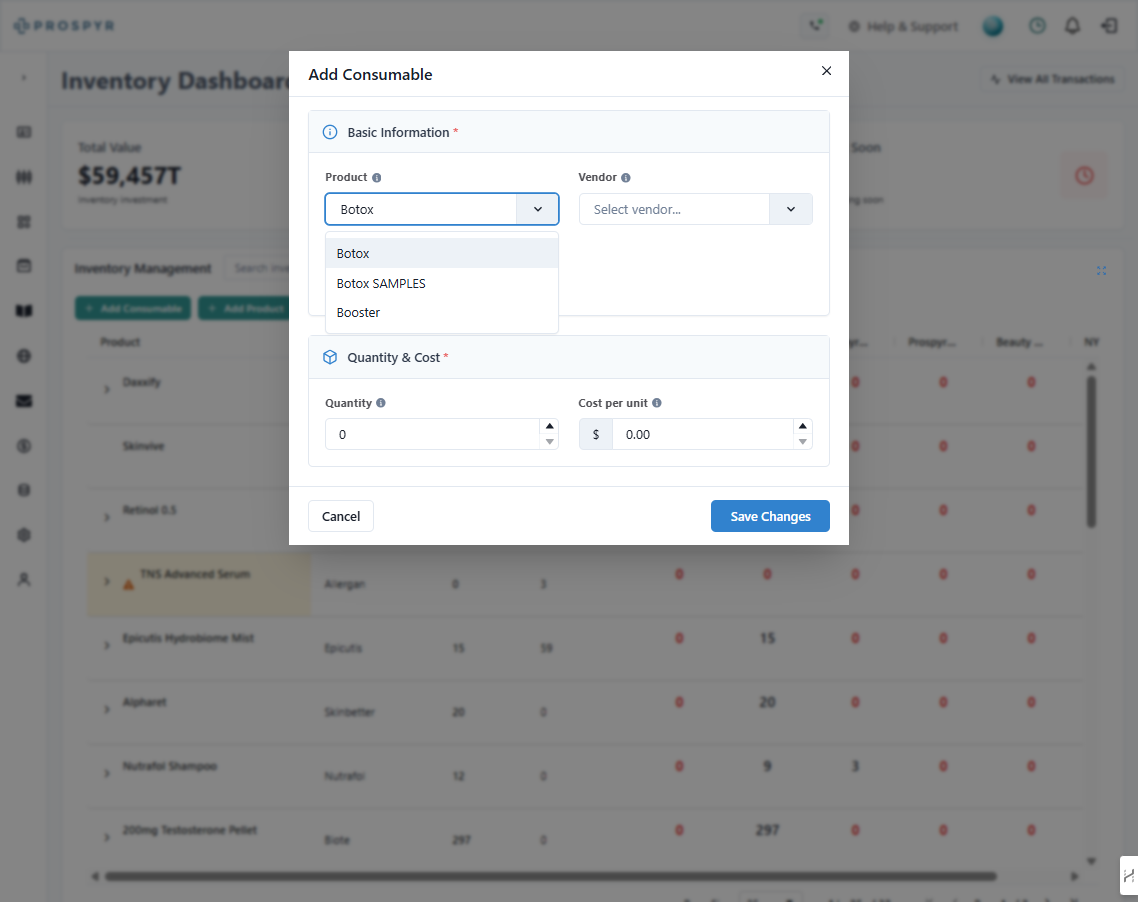Click View All Transactions button
The image size is (1138, 902).
(1052, 79)
